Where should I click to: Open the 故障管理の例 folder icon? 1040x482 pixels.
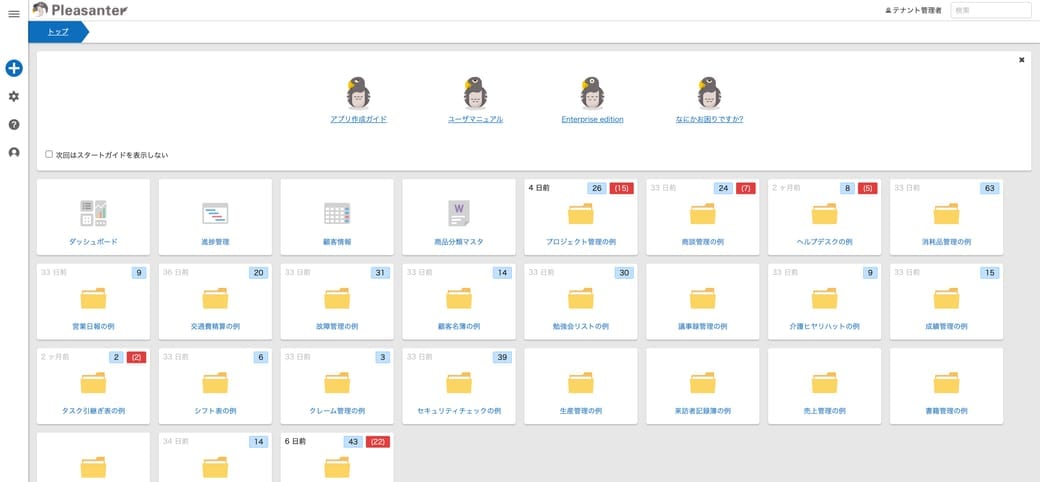coord(337,298)
